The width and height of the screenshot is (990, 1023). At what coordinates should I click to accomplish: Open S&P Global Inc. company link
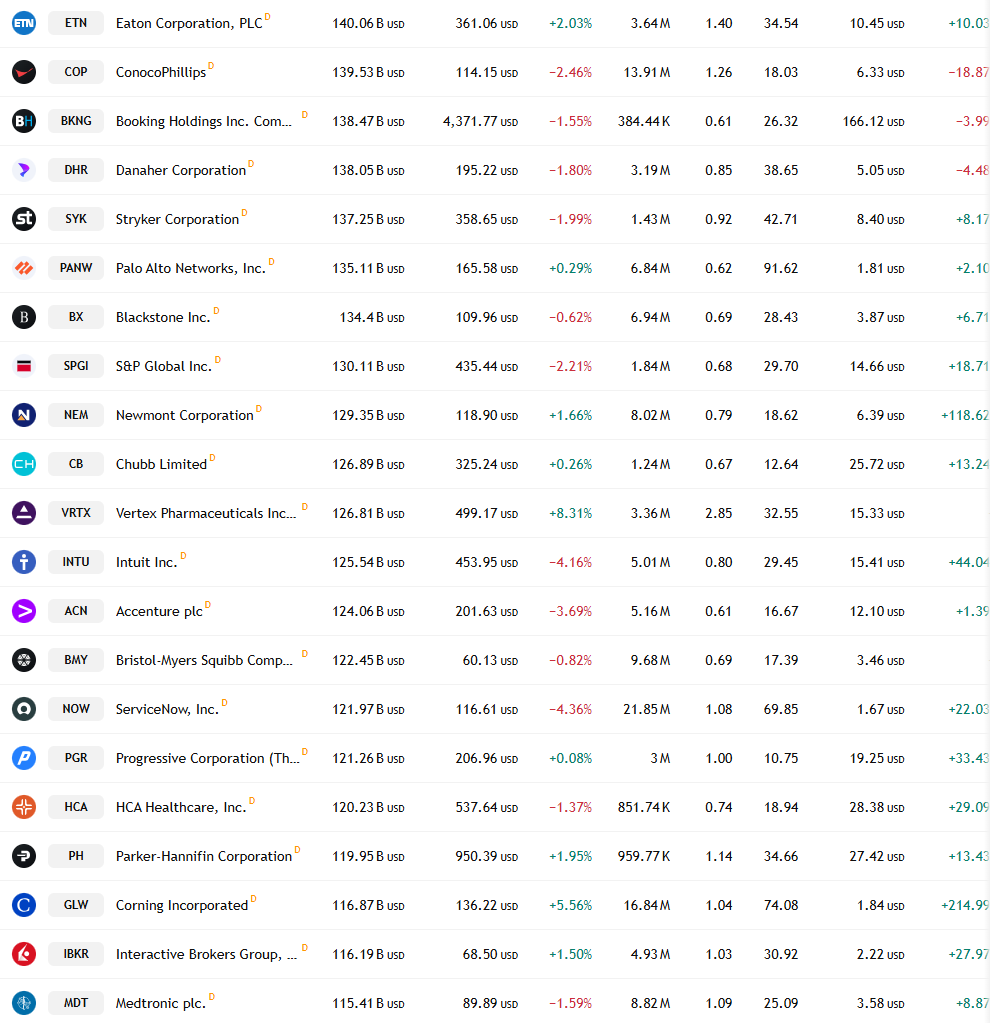[164, 366]
